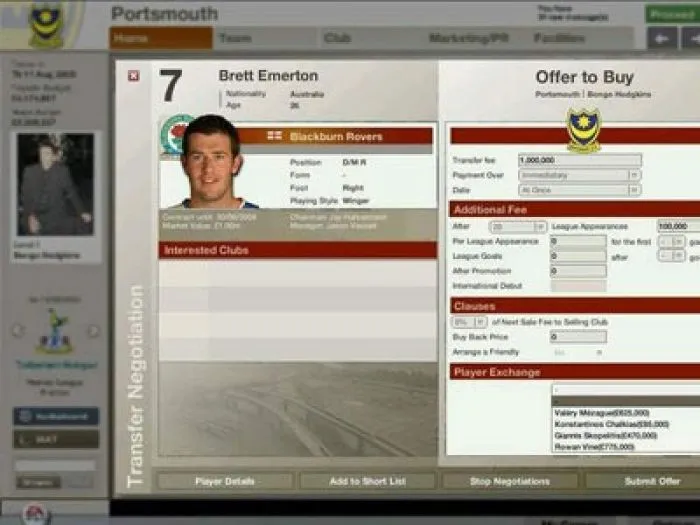Image resolution: width=700 pixels, height=525 pixels.
Task: Open the Team tab
Action: 266,38
